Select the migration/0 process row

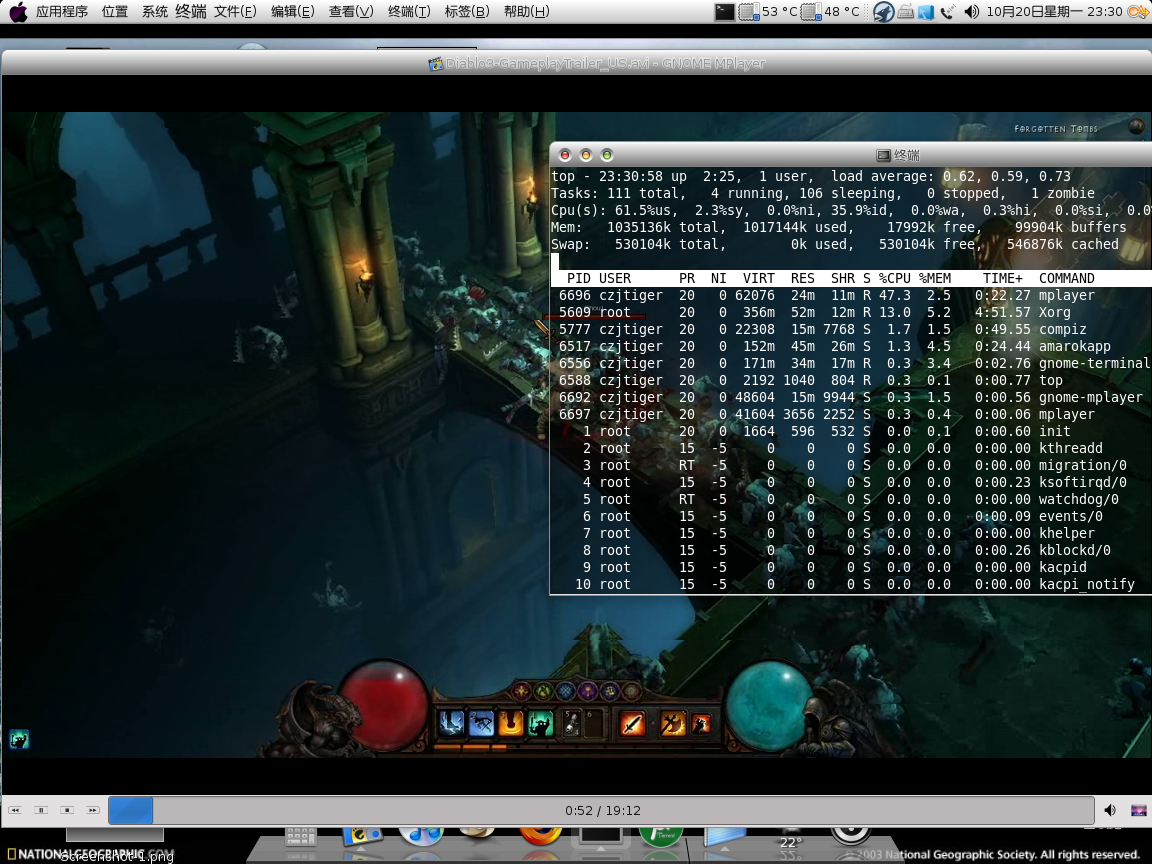click(851, 465)
